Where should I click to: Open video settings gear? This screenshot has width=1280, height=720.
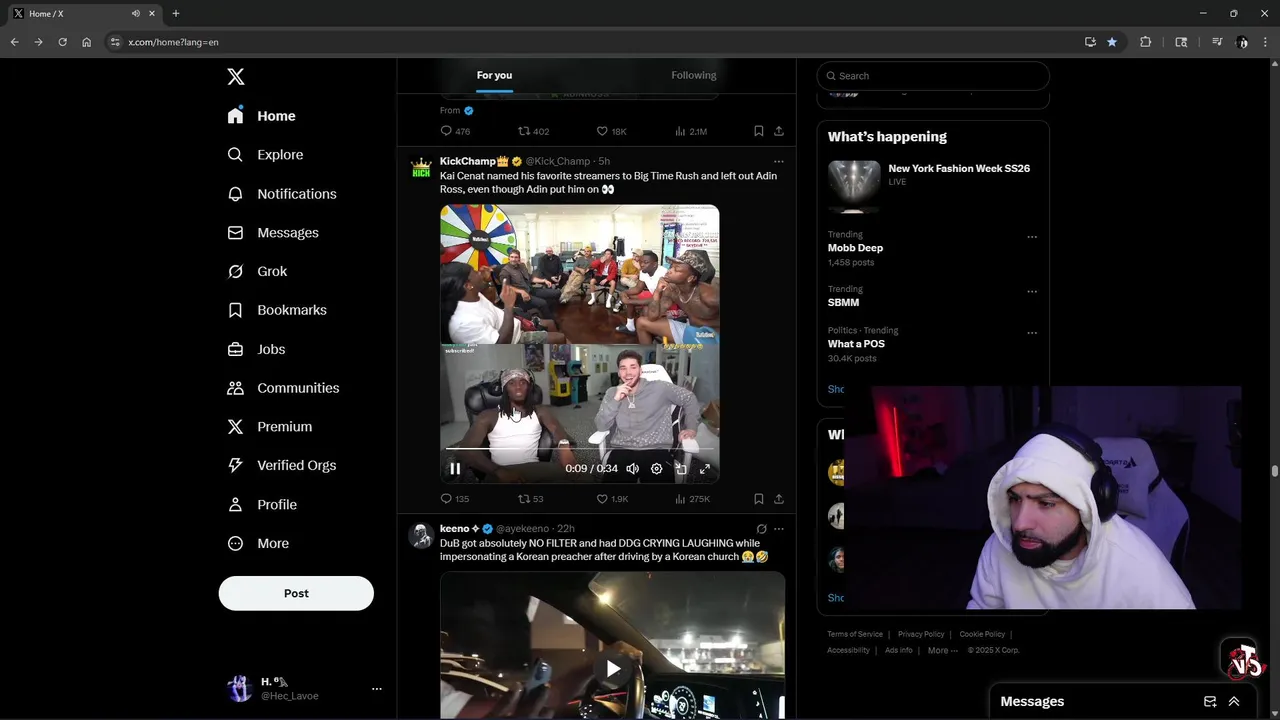click(657, 469)
